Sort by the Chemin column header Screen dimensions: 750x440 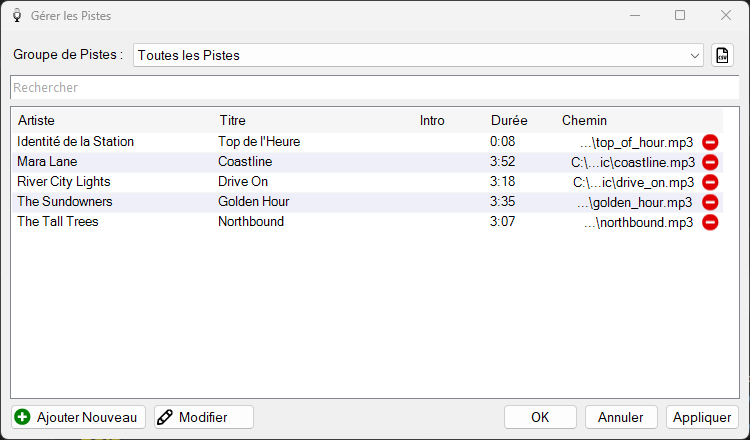584,121
